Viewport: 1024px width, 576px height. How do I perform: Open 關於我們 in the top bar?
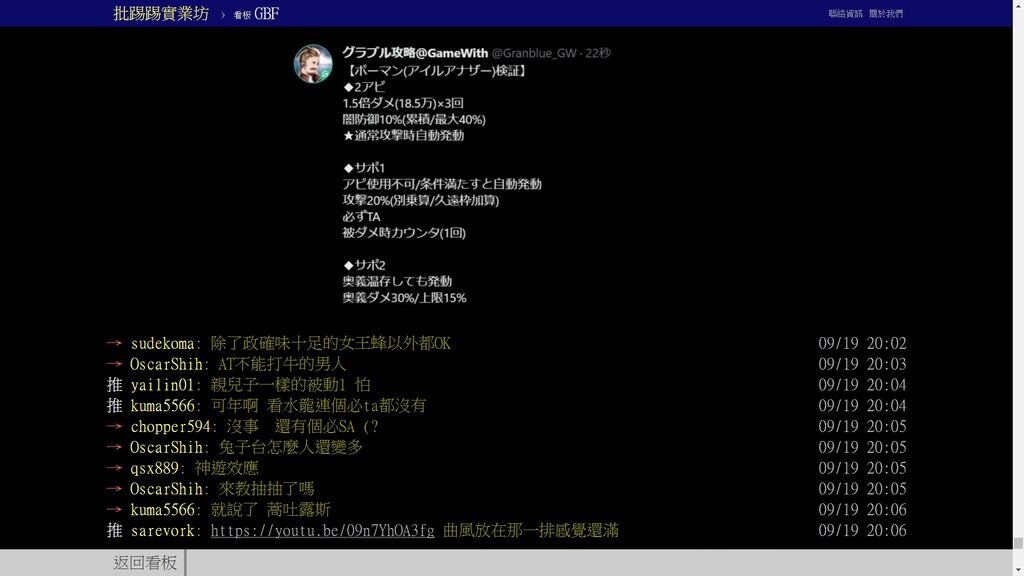(x=886, y=14)
